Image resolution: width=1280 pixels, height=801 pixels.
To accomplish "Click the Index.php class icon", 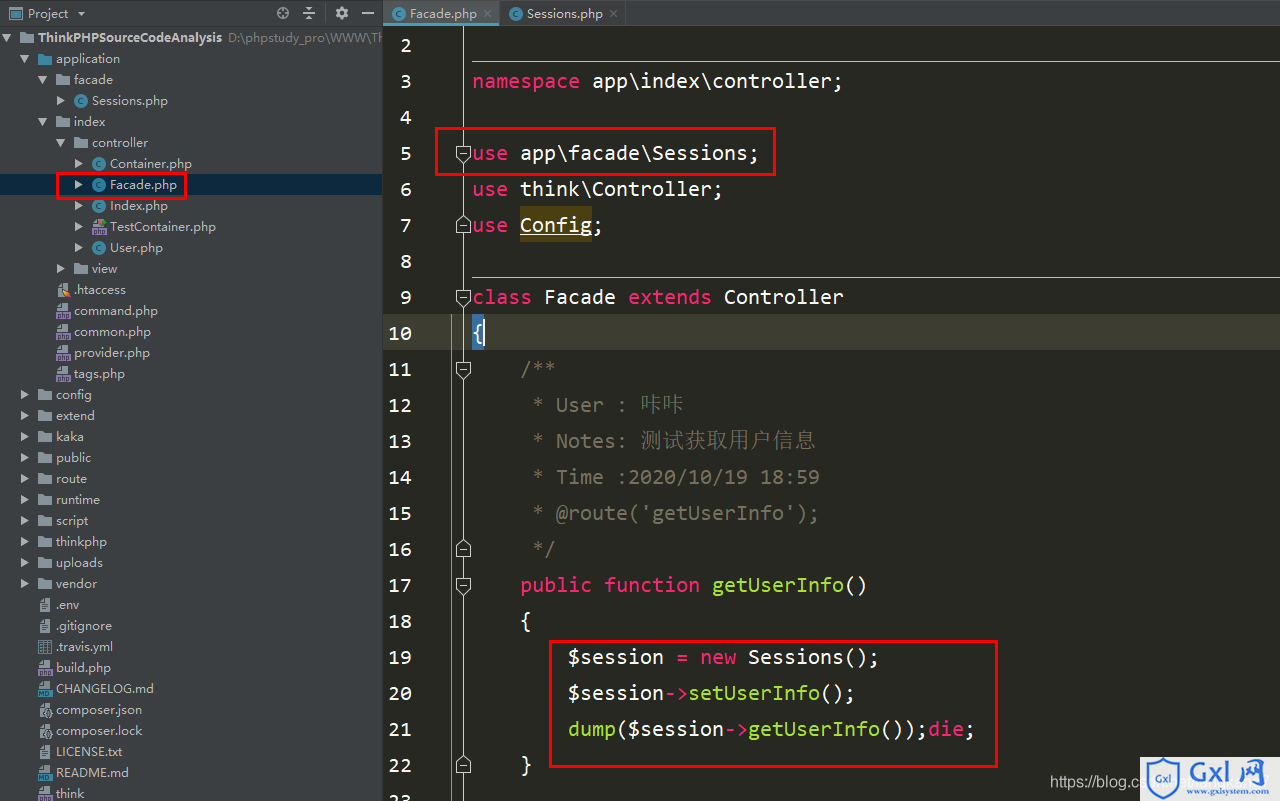I will pyautogui.click(x=99, y=206).
